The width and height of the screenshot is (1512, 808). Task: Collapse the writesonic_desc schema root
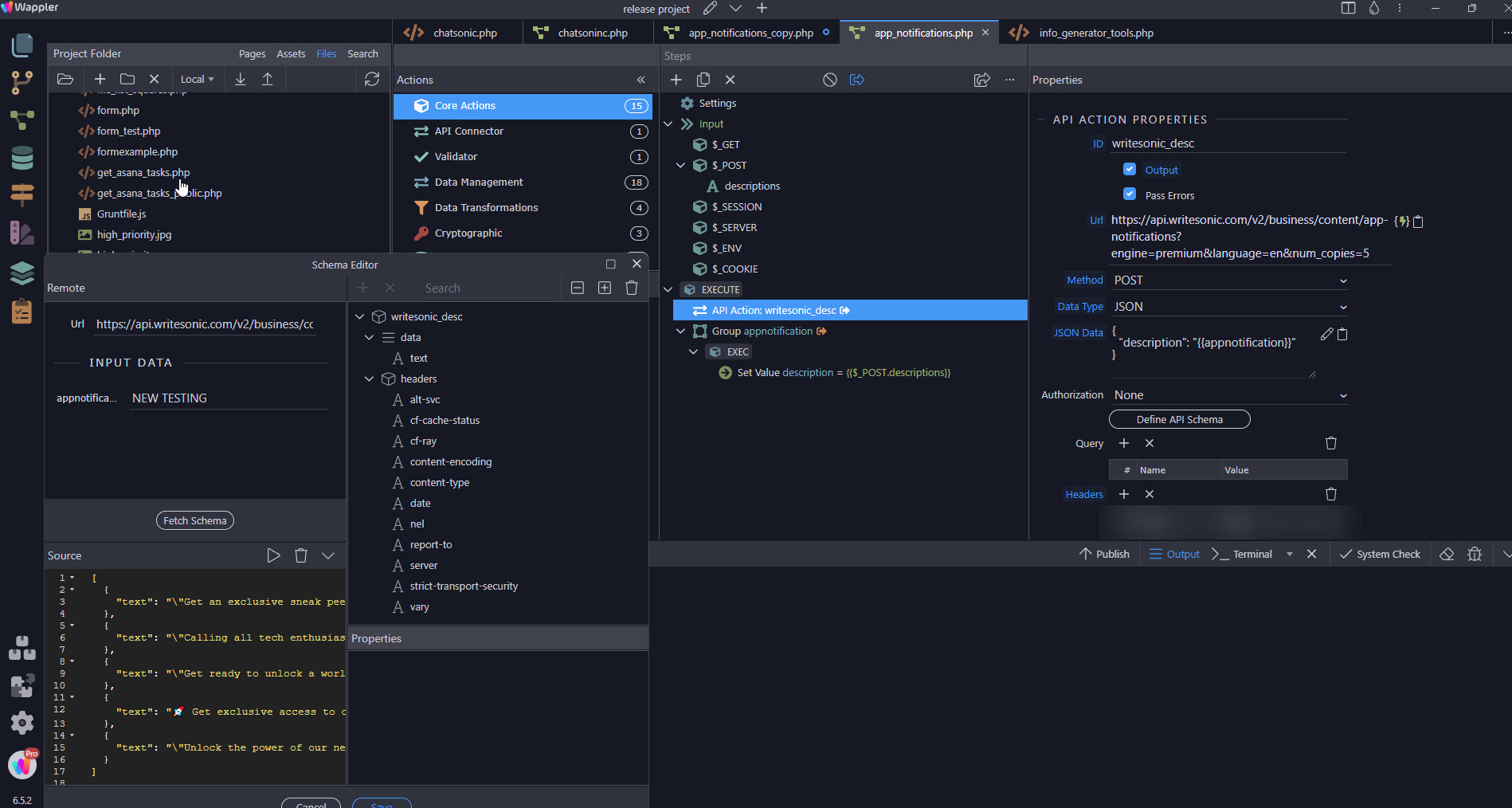(359, 316)
